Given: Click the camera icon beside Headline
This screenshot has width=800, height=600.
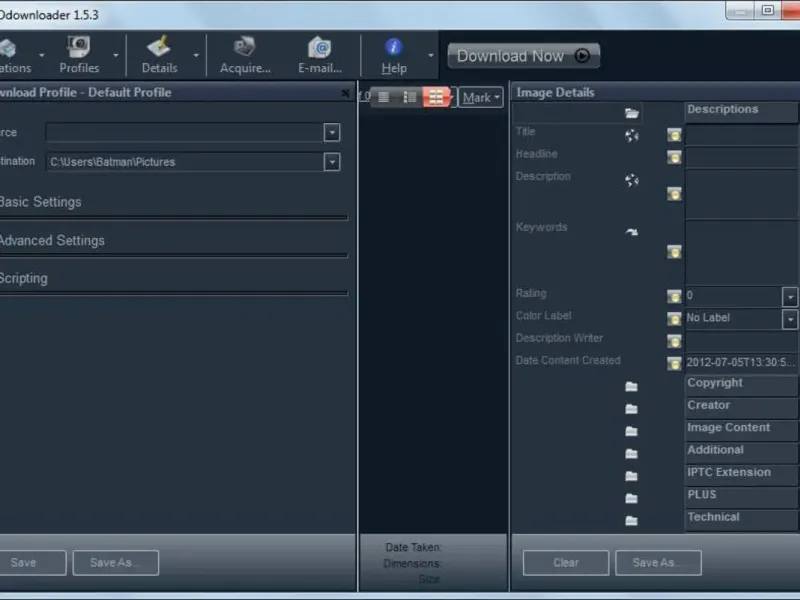Looking at the screenshot, I should (674, 157).
